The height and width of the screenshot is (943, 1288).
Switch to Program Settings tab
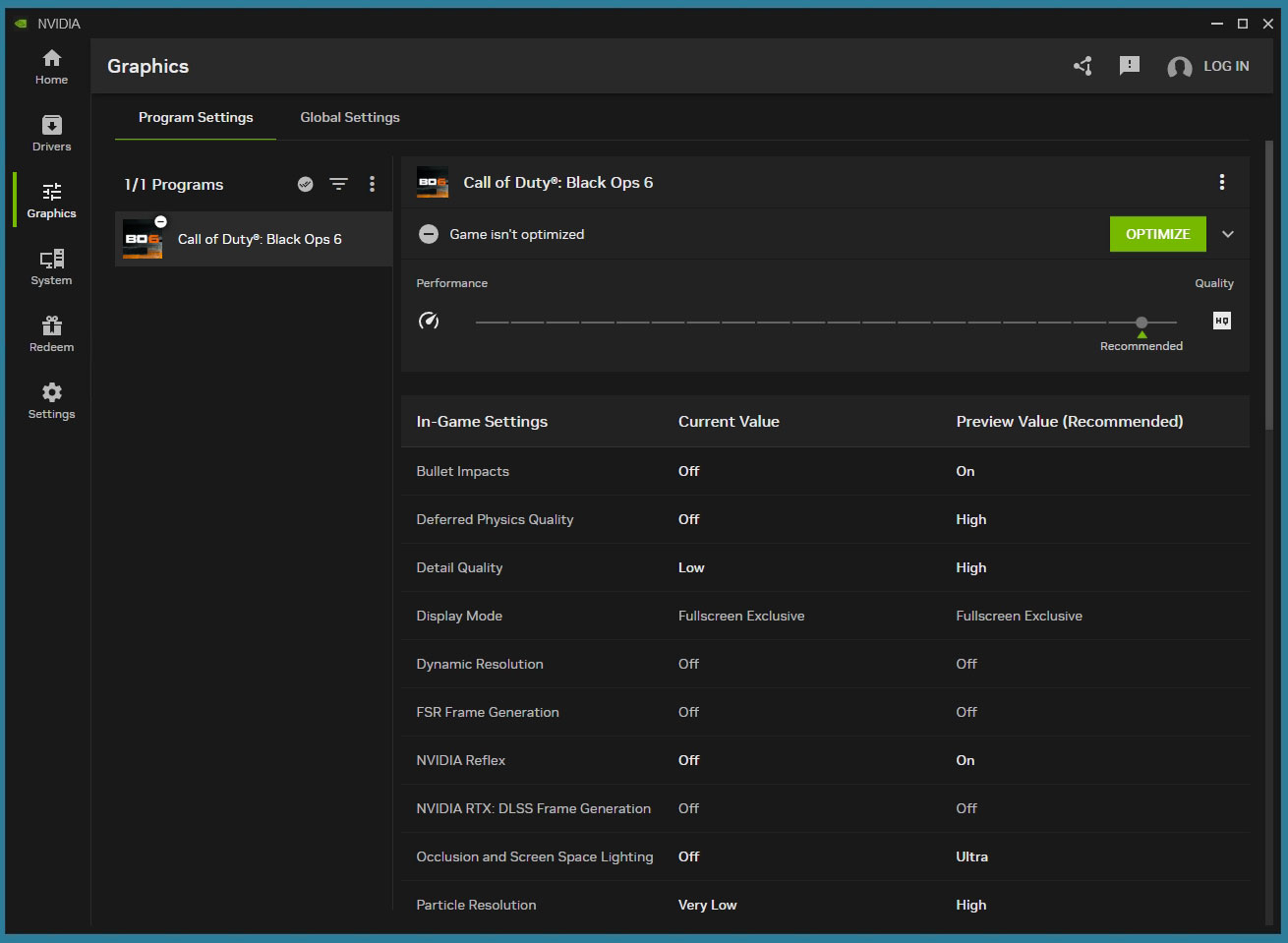tap(196, 117)
